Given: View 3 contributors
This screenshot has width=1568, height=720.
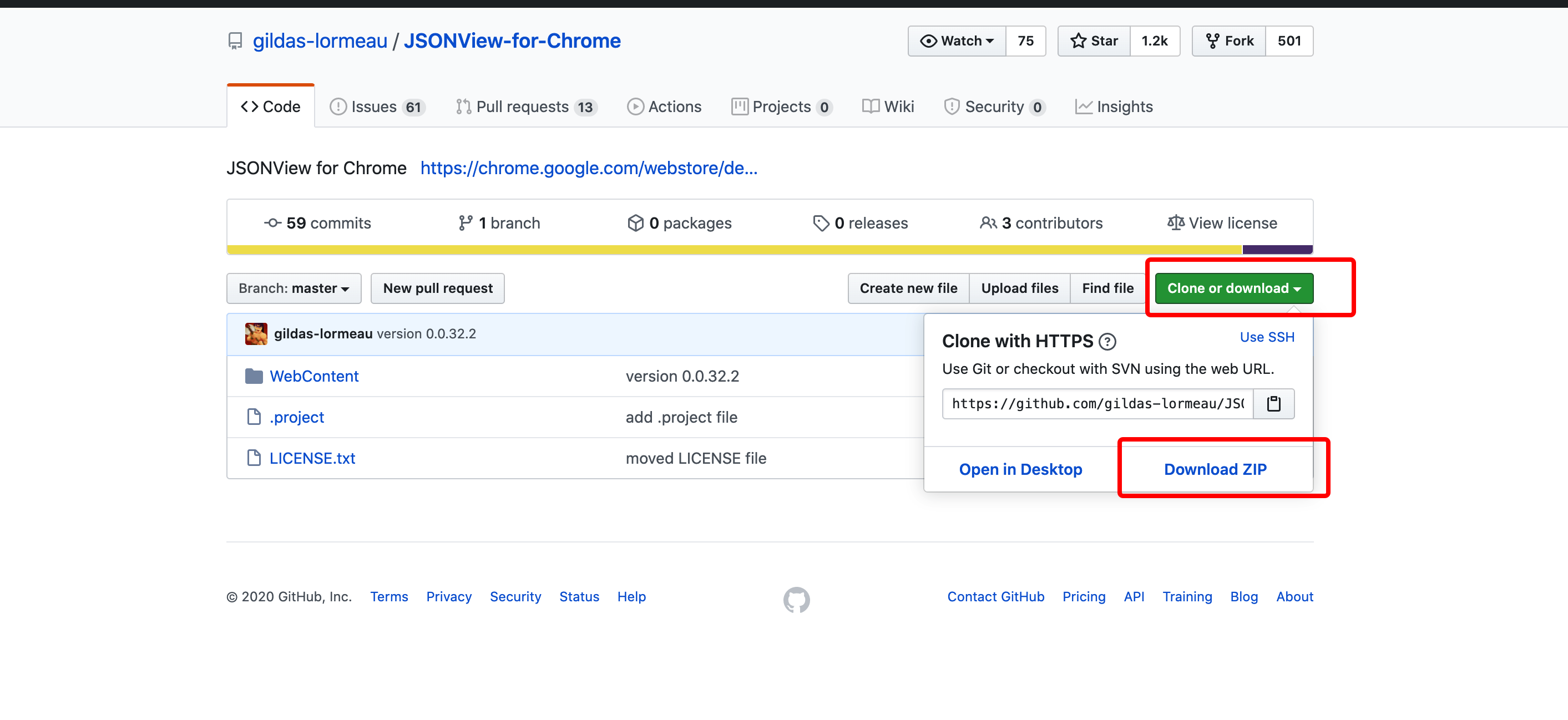Looking at the screenshot, I should 1041,223.
